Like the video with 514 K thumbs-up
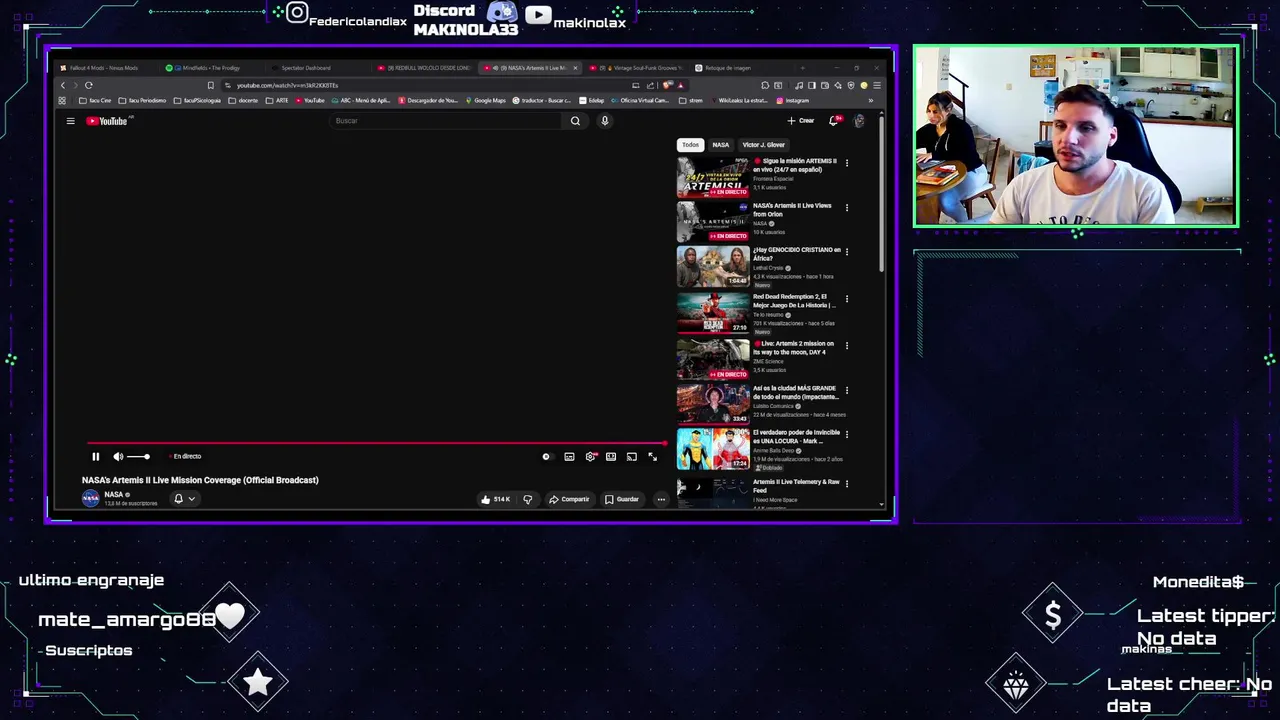 coord(496,499)
